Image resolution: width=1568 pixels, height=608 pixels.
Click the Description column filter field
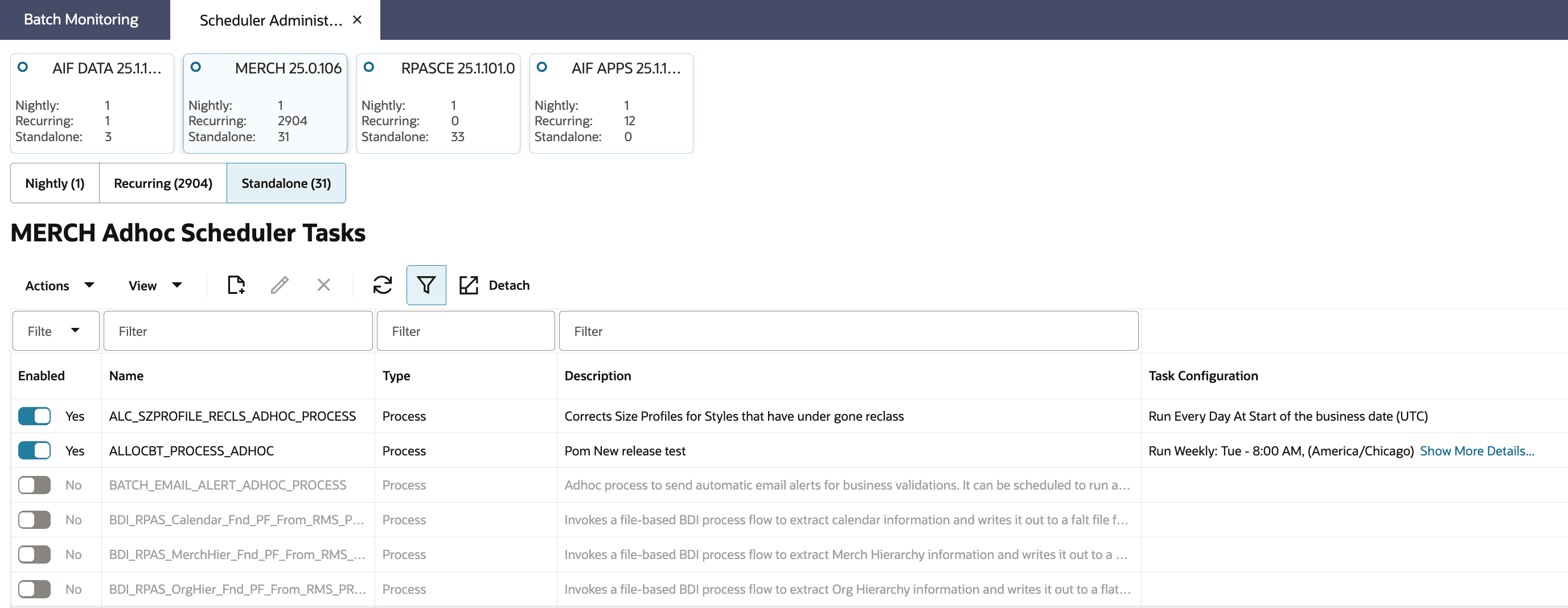(x=848, y=331)
